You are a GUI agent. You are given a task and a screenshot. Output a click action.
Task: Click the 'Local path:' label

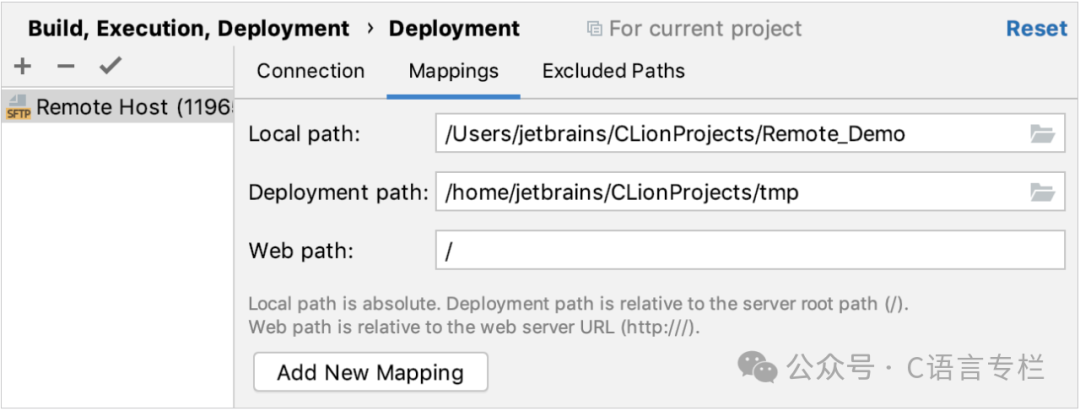pos(304,134)
